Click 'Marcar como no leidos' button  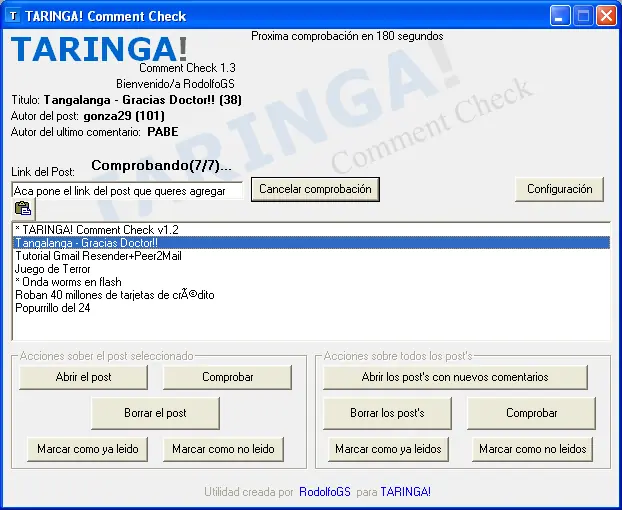point(532,449)
